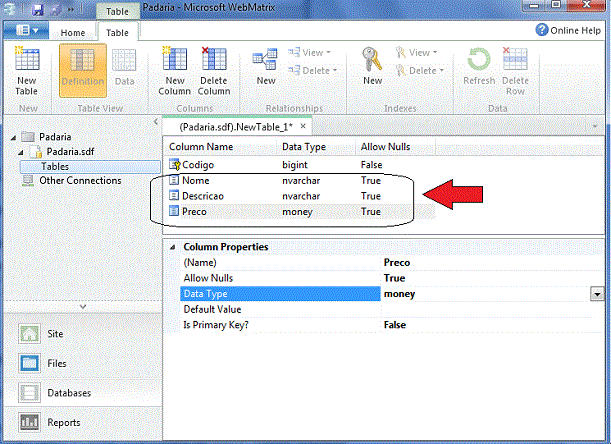This screenshot has height=444, width=611.
Task: Toggle Allow Nulls property value True
Action: tap(394, 278)
